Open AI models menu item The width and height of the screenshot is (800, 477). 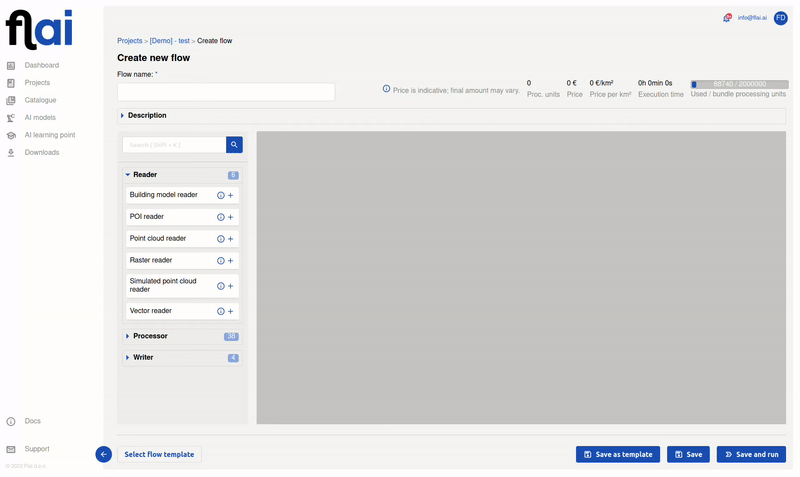click(x=40, y=118)
